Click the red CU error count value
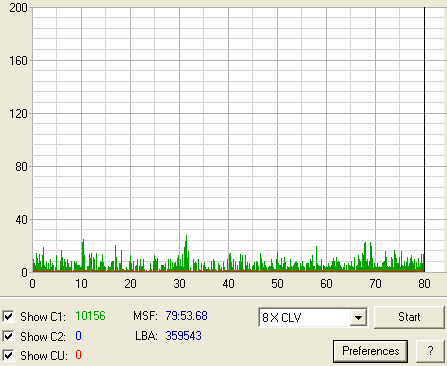Viewport: 447px width, 366px height. click(x=78, y=355)
